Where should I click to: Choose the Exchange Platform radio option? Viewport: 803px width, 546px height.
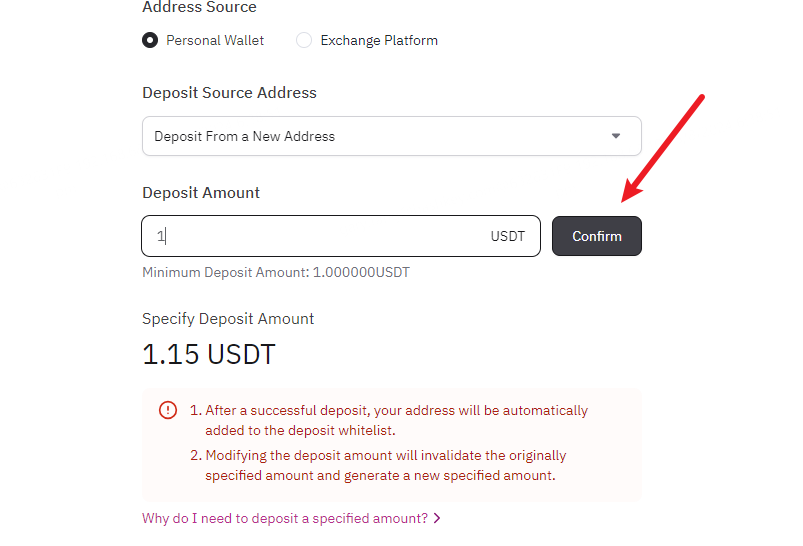click(304, 41)
